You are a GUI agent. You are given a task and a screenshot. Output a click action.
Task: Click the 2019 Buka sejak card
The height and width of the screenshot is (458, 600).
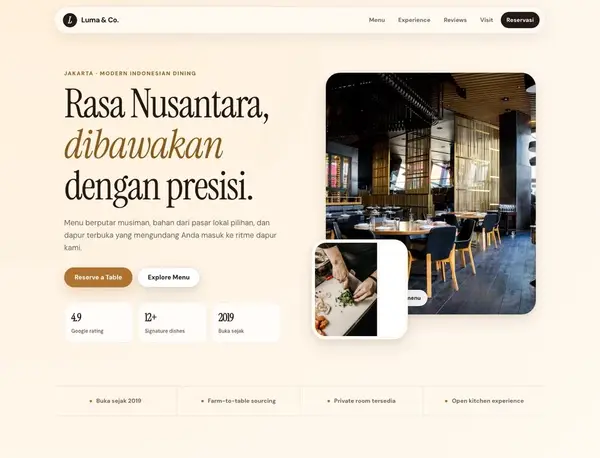[246, 323]
